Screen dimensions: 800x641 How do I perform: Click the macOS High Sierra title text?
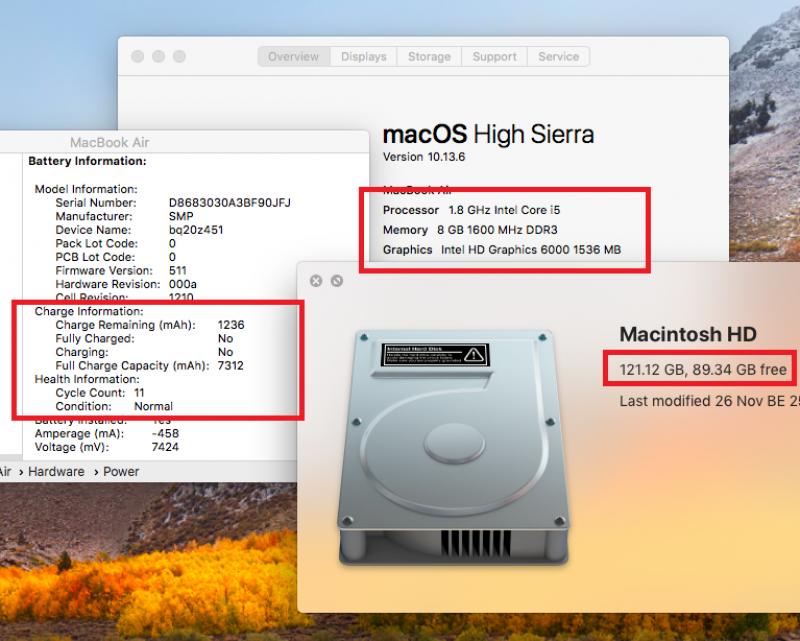point(488,135)
